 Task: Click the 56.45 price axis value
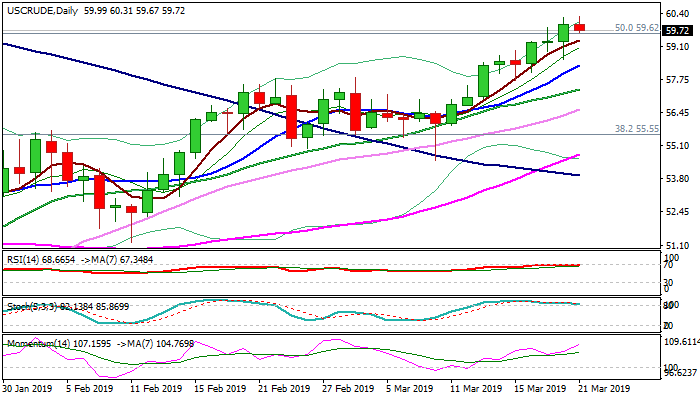click(679, 113)
